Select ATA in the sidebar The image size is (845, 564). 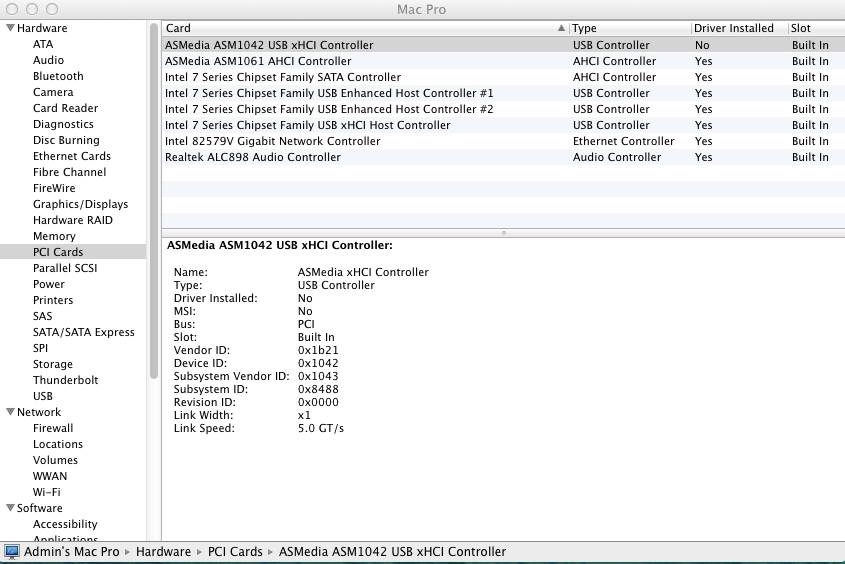(x=43, y=44)
